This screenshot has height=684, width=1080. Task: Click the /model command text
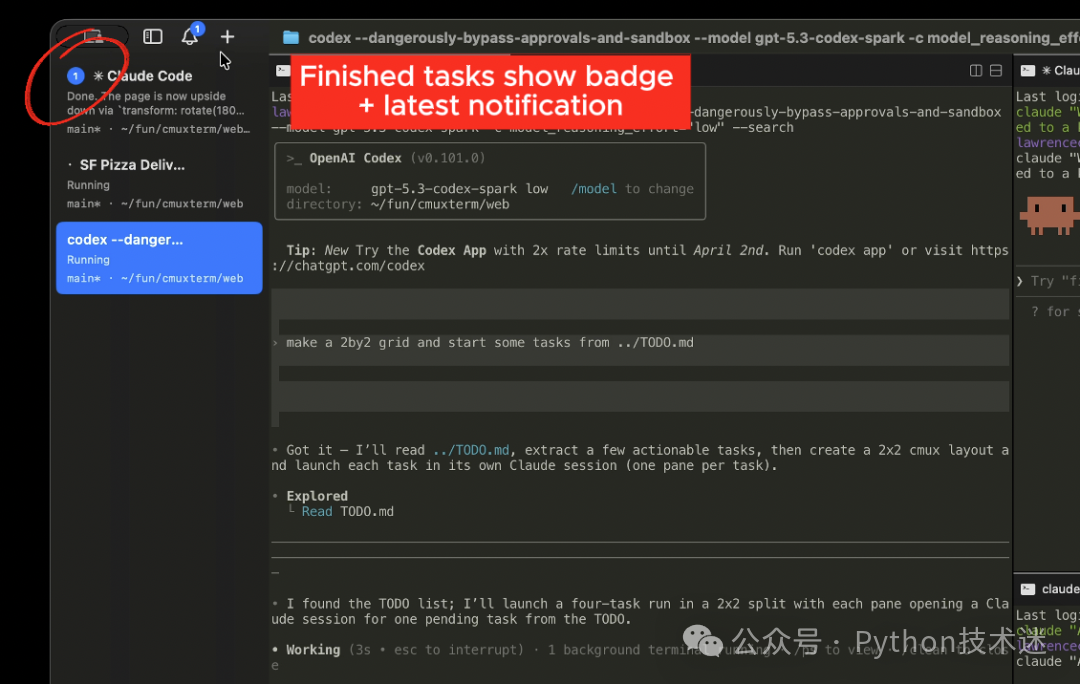click(594, 189)
